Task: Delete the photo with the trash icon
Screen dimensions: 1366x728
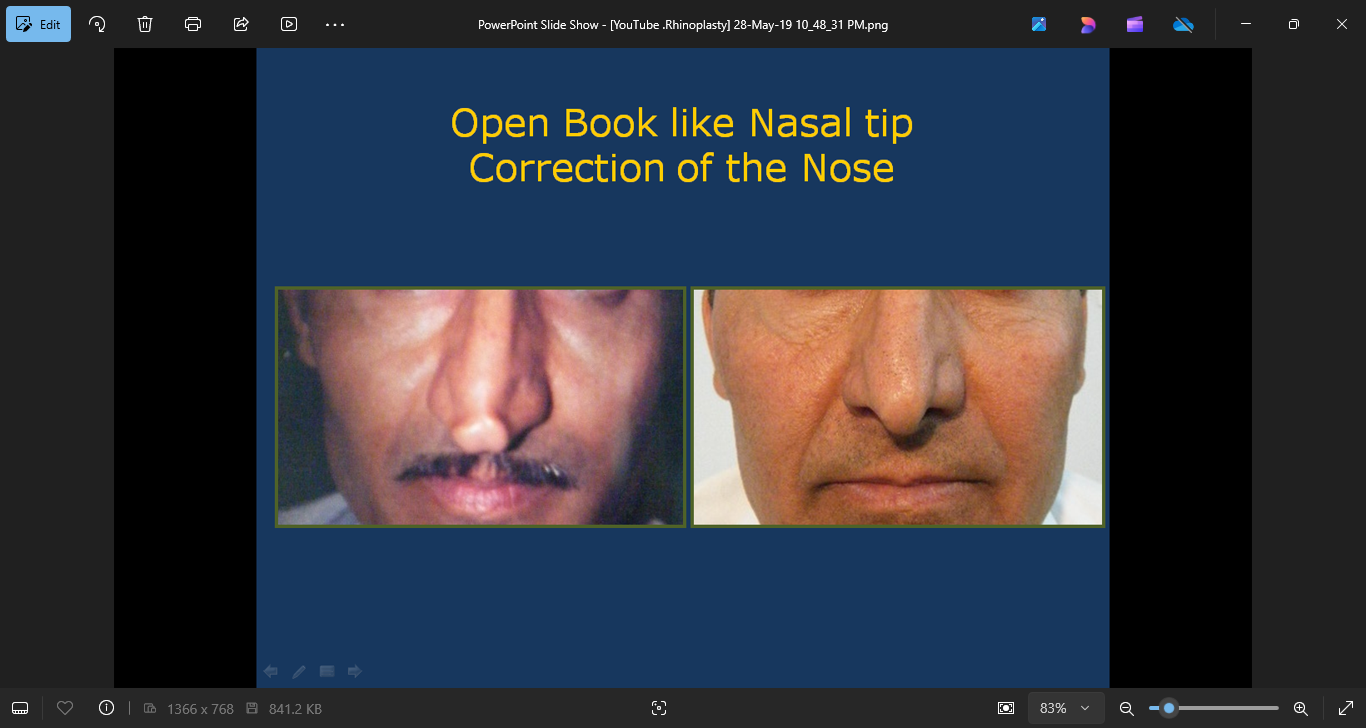Action: [x=145, y=24]
